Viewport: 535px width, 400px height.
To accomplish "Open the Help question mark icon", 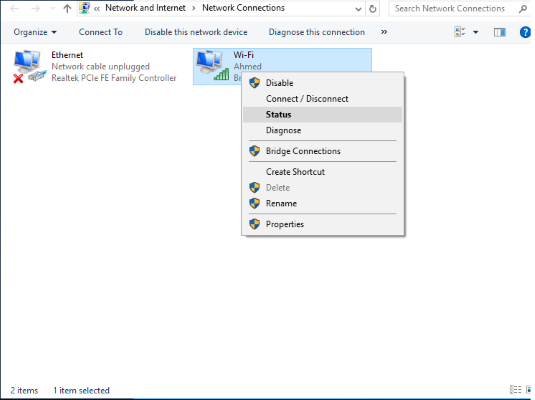I will (525, 32).
